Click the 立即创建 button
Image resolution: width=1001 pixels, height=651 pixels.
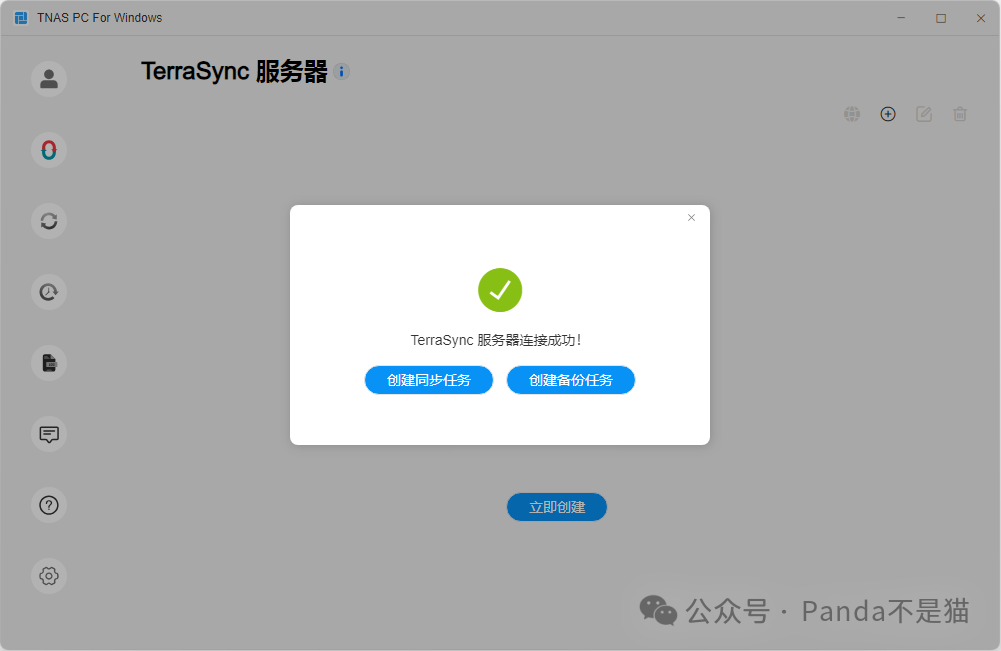click(x=557, y=507)
